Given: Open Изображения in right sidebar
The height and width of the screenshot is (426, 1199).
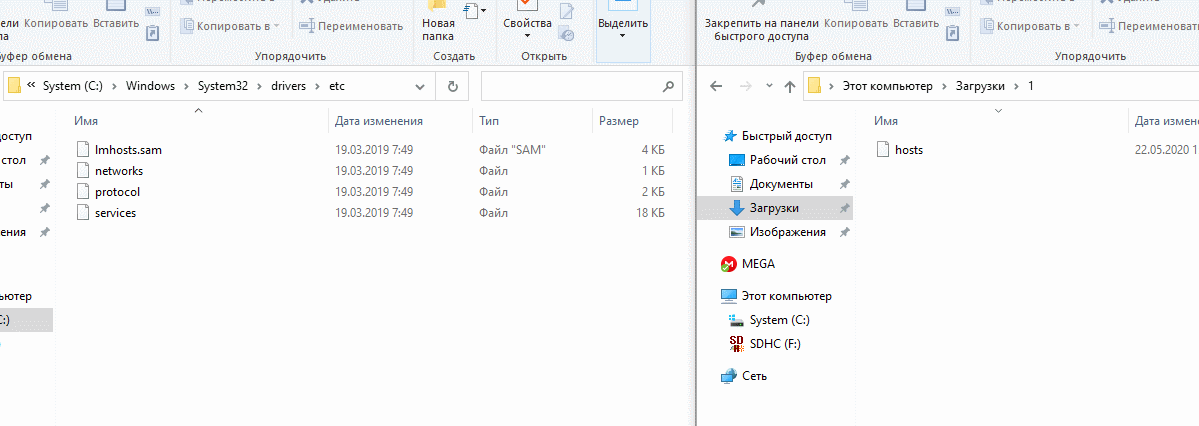Looking at the screenshot, I should [x=788, y=232].
